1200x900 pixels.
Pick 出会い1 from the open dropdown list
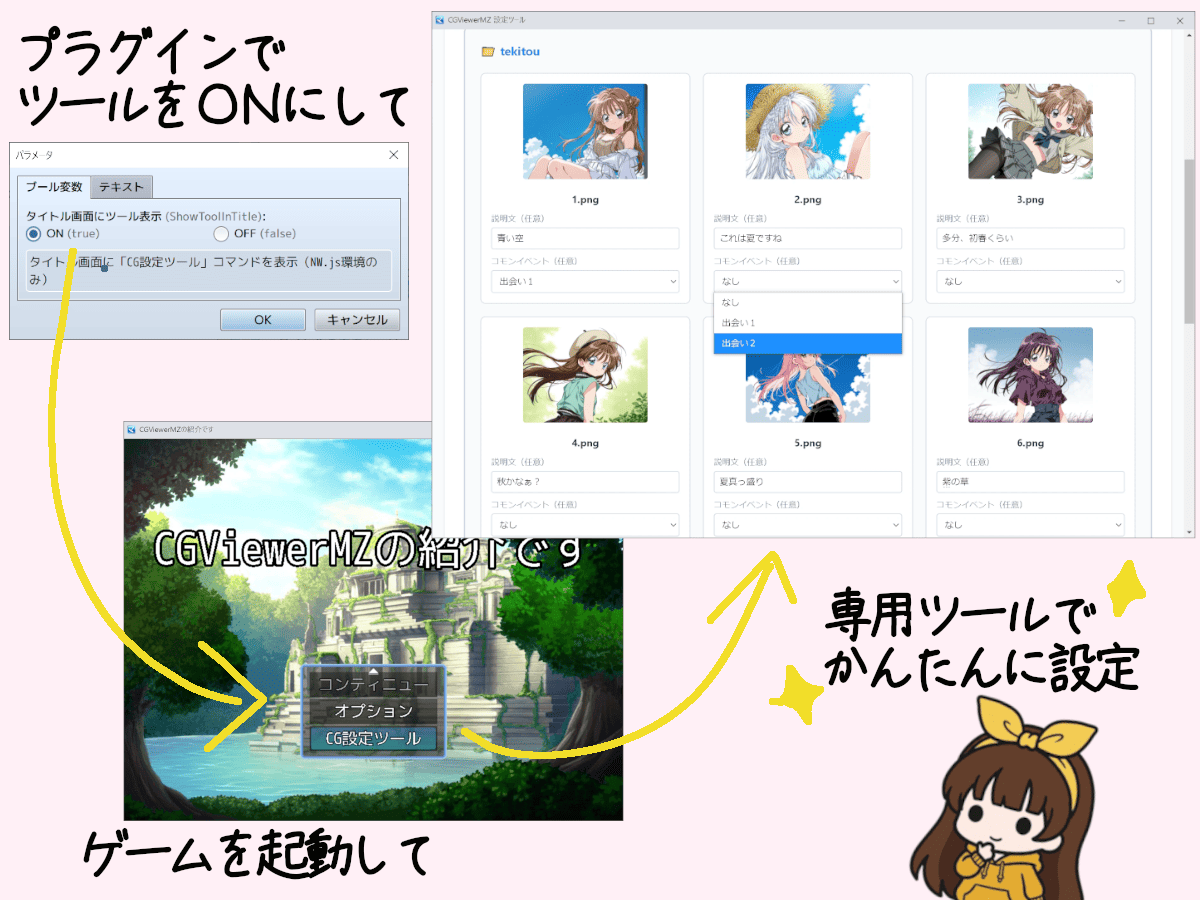coord(808,323)
